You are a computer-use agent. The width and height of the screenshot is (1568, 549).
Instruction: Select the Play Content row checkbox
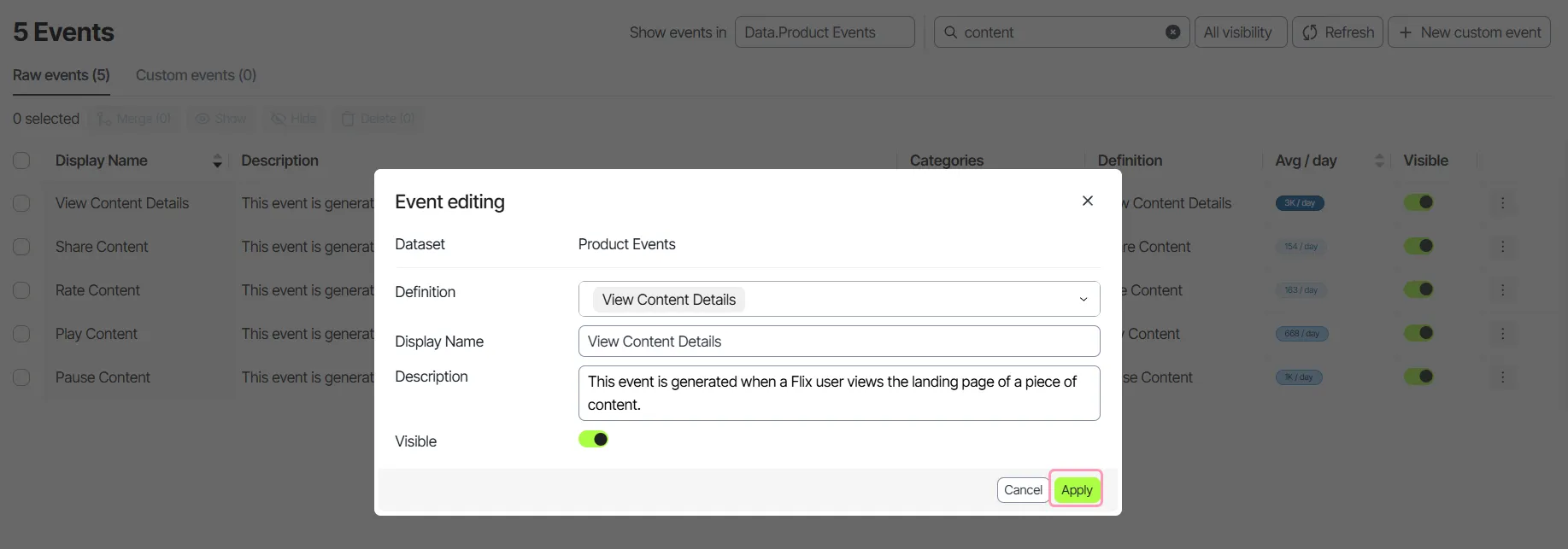(21, 334)
